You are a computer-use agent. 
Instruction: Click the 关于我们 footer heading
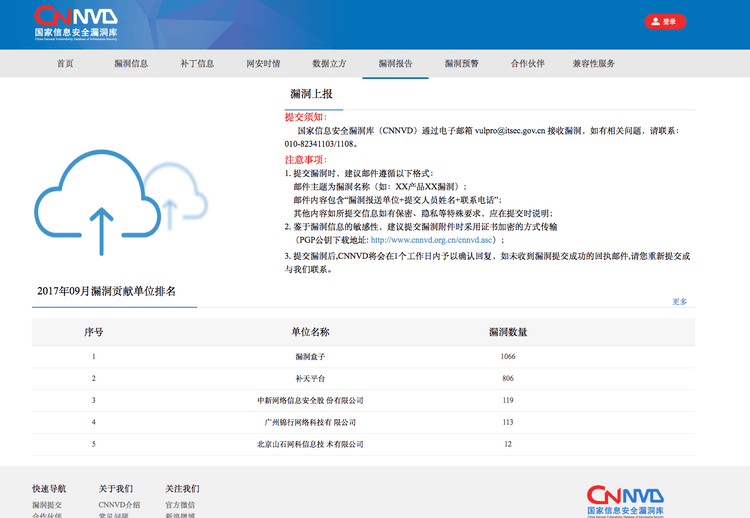(116, 489)
